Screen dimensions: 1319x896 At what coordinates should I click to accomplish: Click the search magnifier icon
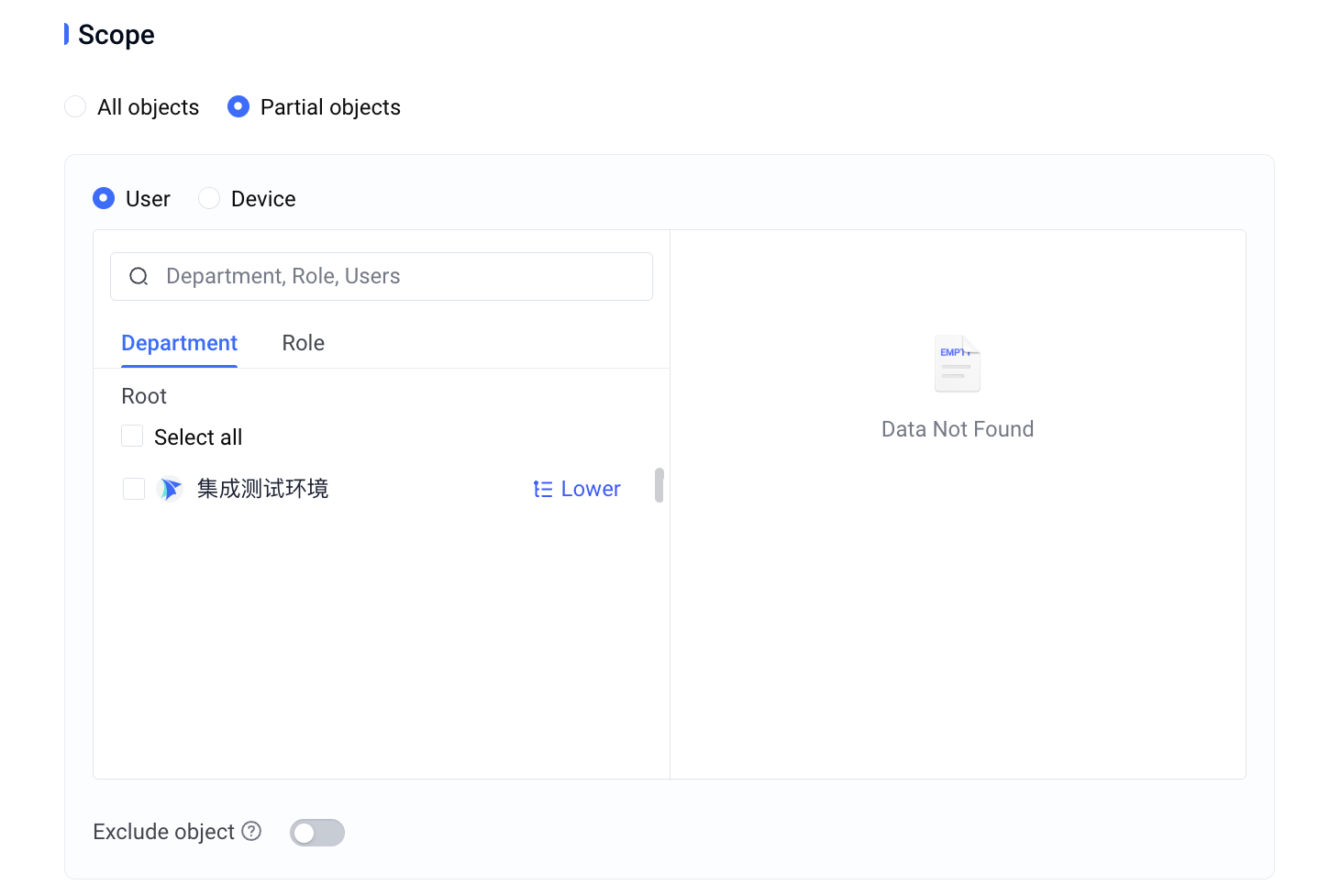[139, 276]
